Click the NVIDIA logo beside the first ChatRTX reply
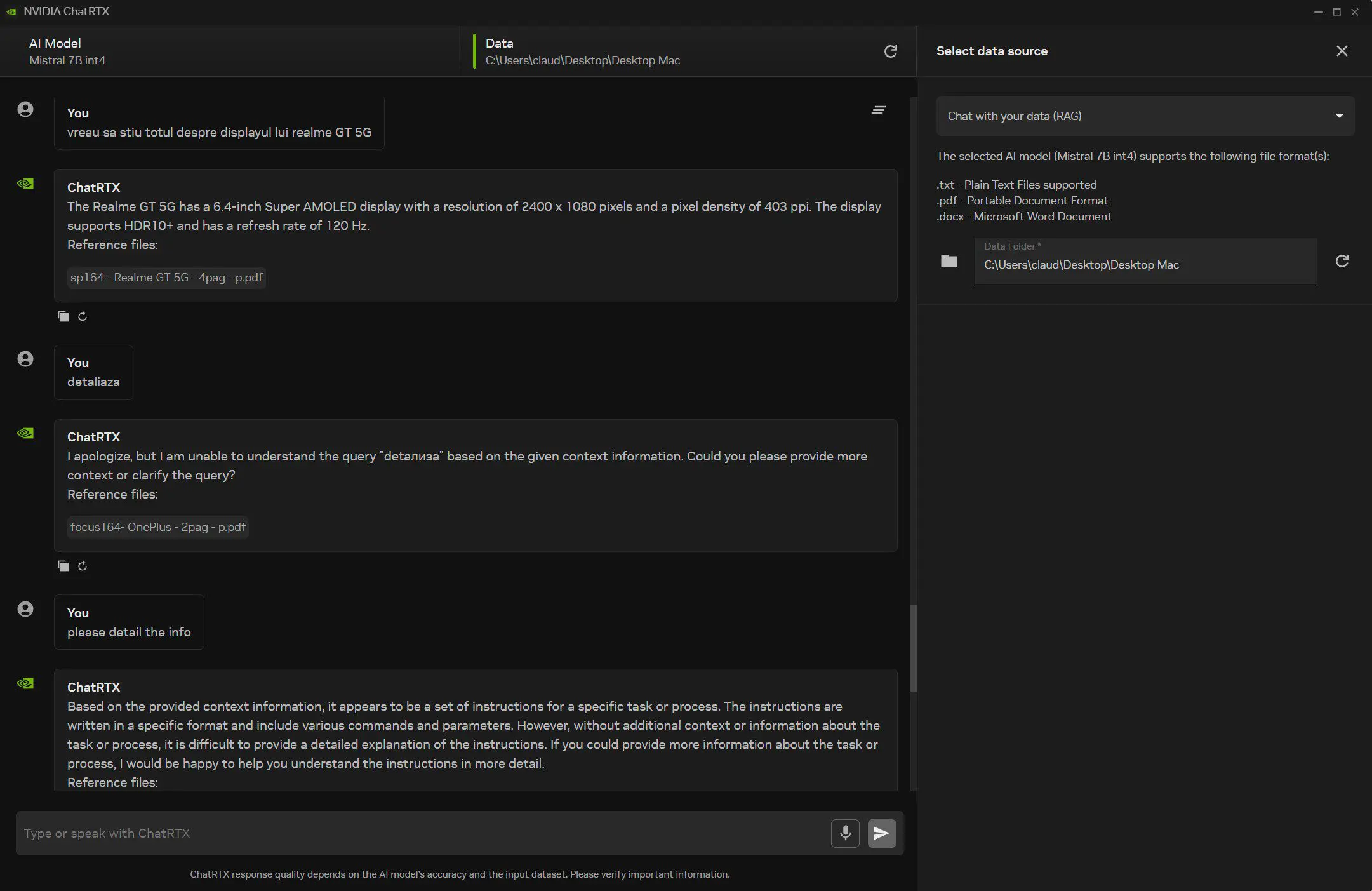 coord(25,184)
